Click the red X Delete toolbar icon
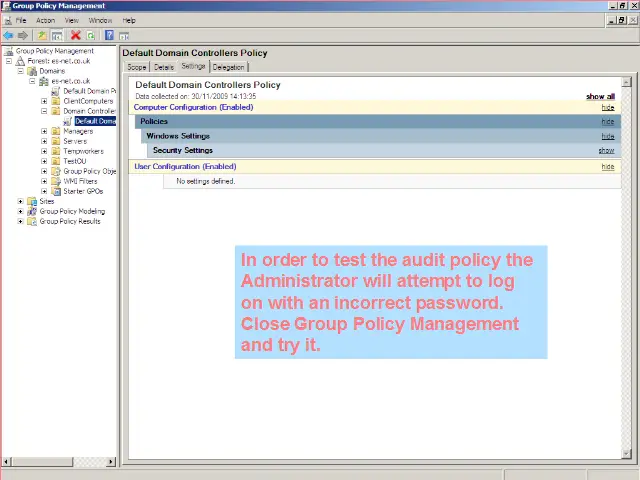 tap(76, 36)
